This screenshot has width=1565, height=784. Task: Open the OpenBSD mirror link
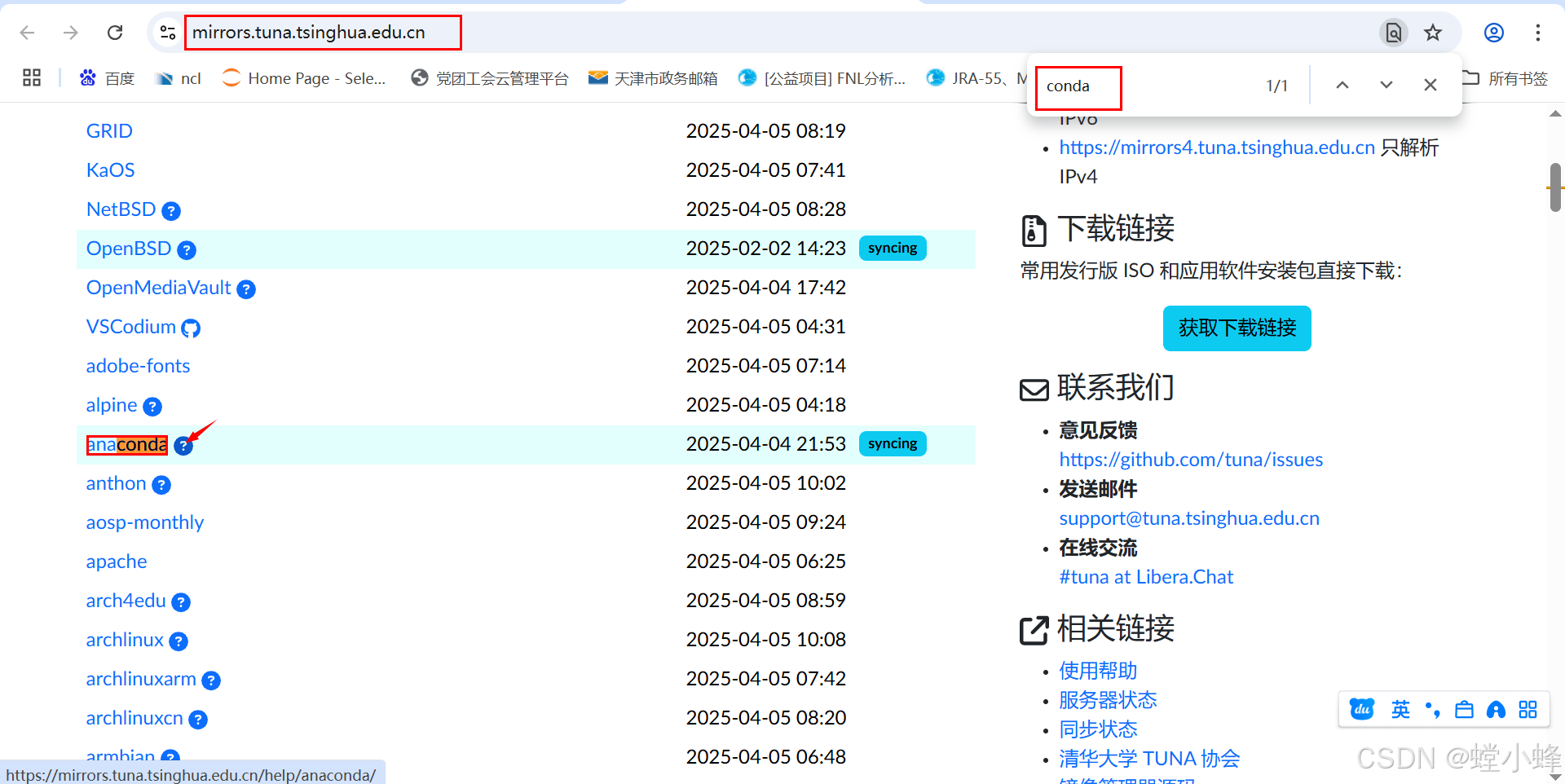[x=129, y=249]
